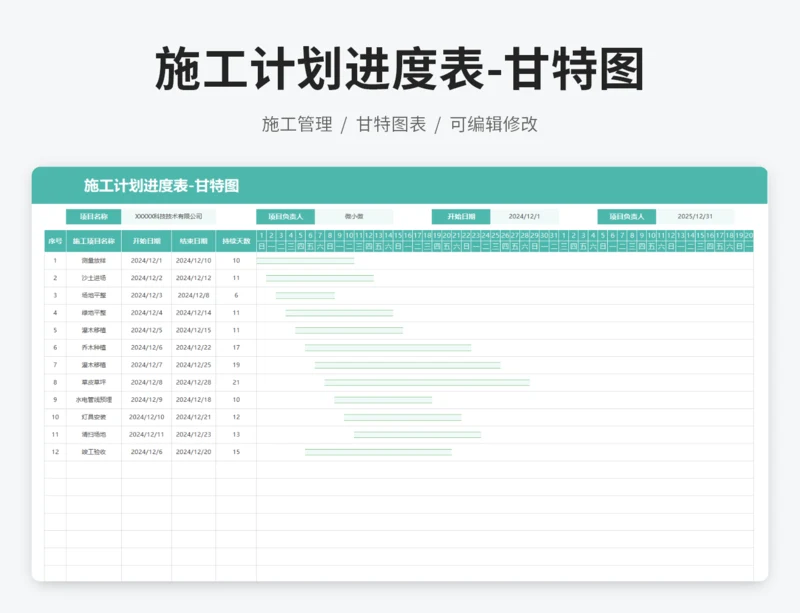Click start date cell 2024/12/4
Viewport: 800px width, 613px height.
tap(146, 313)
